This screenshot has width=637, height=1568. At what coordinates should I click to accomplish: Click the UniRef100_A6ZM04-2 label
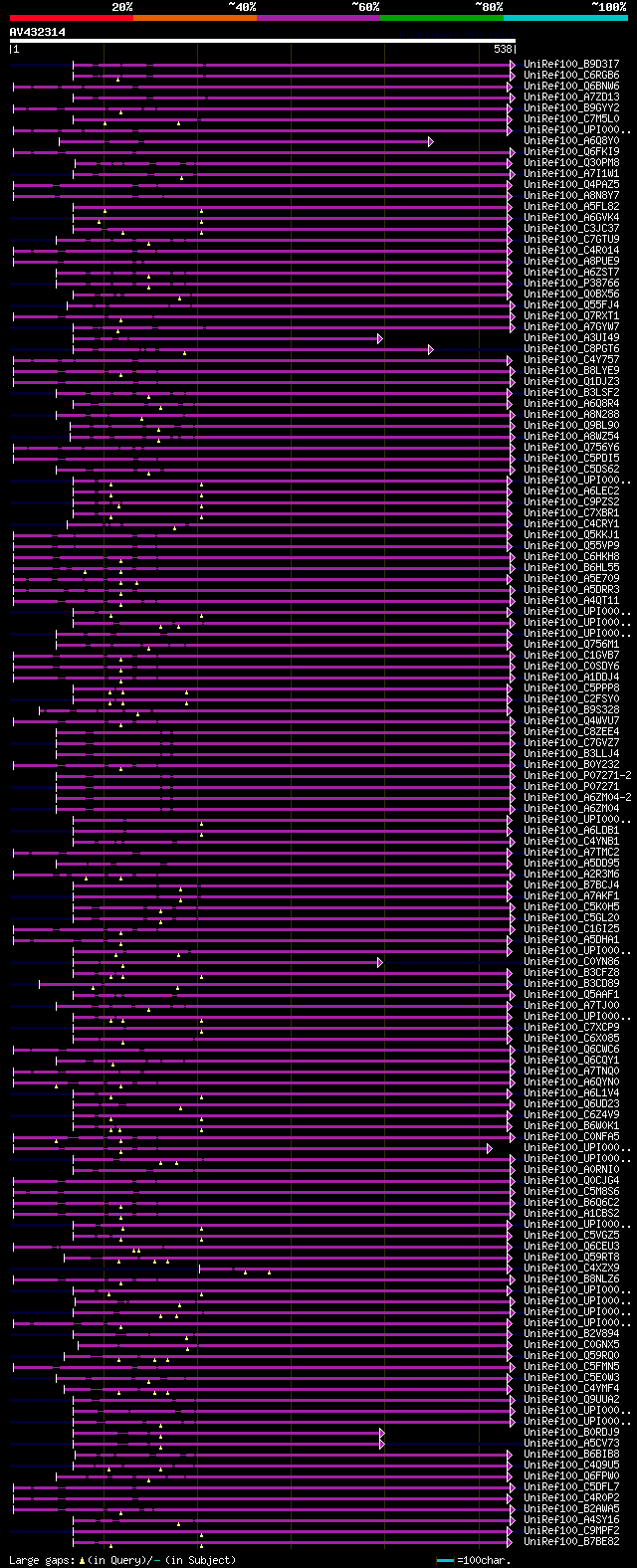(x=577, y=797)
